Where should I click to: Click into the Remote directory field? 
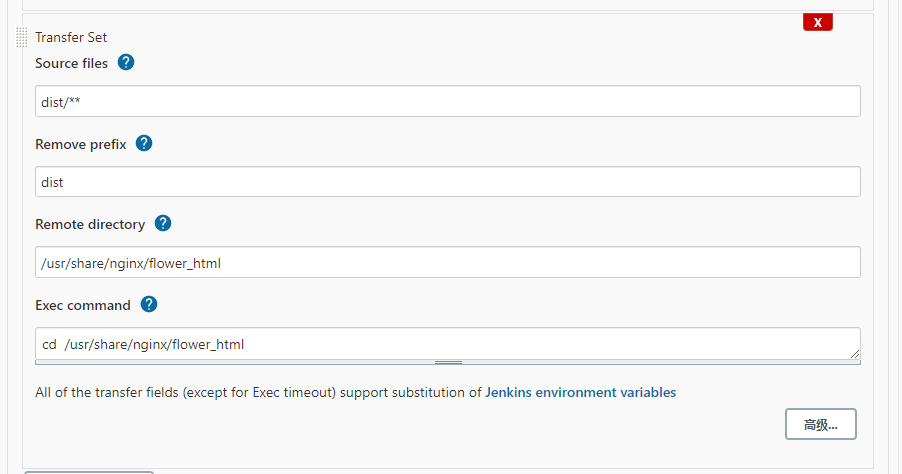click(447, 263)
